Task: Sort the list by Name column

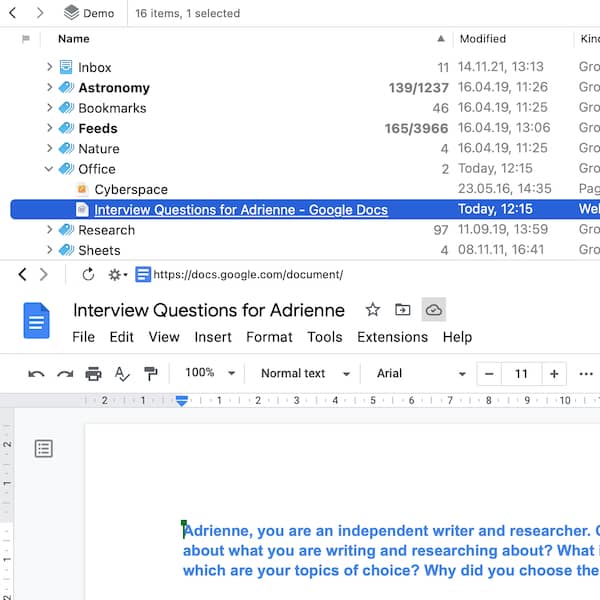Action: click(74, 39)
